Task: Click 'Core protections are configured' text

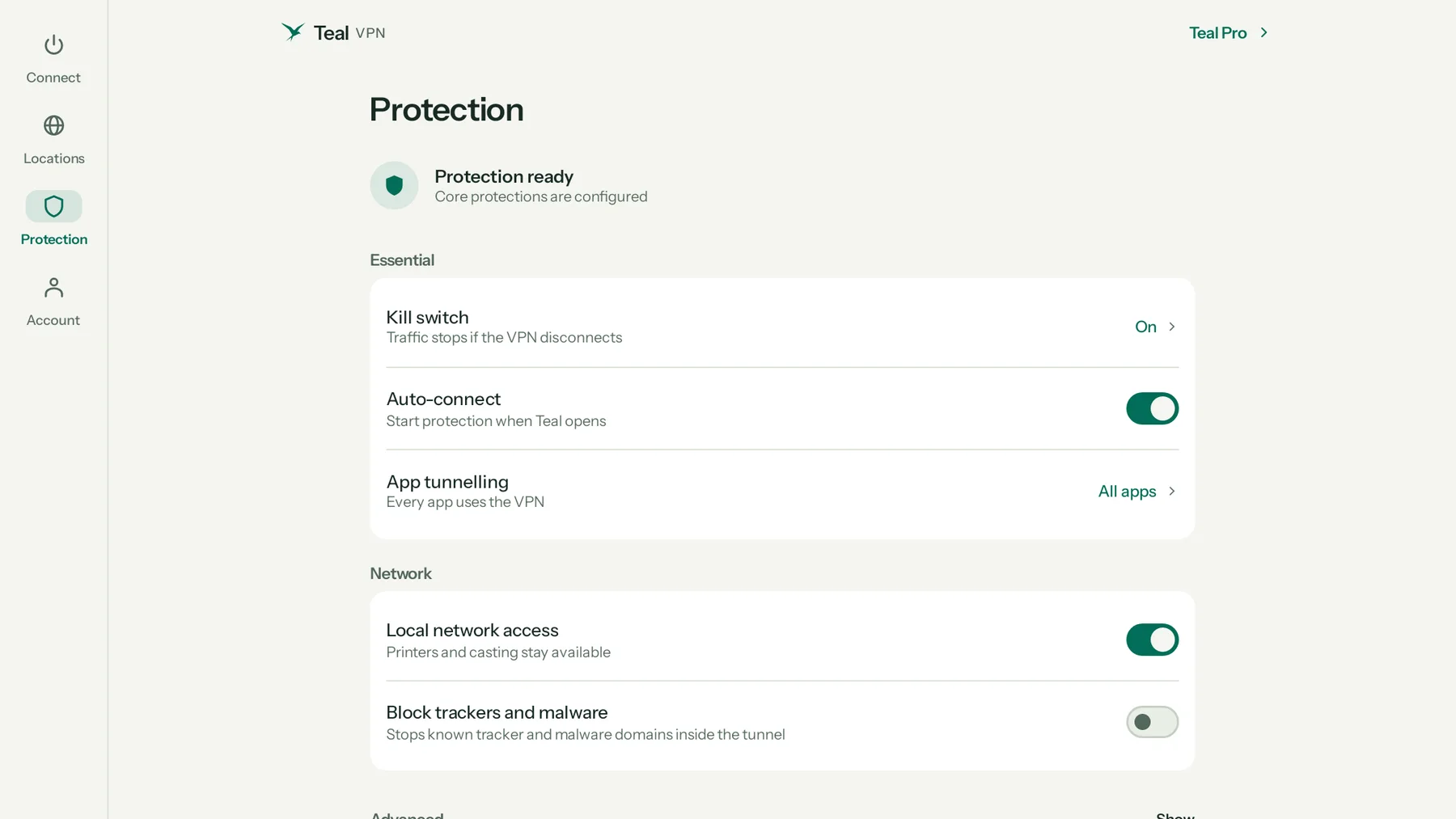Action: (x=541, y=196)
